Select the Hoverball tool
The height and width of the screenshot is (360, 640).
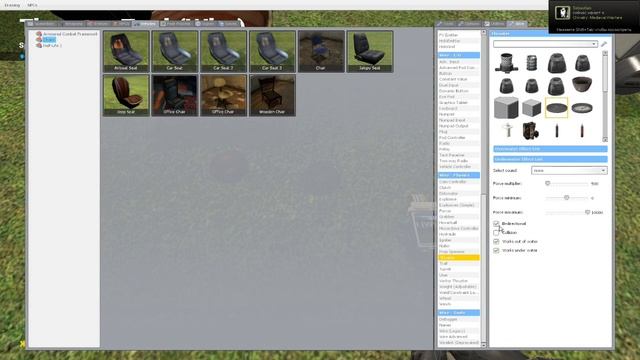click(x=458, y=222)
